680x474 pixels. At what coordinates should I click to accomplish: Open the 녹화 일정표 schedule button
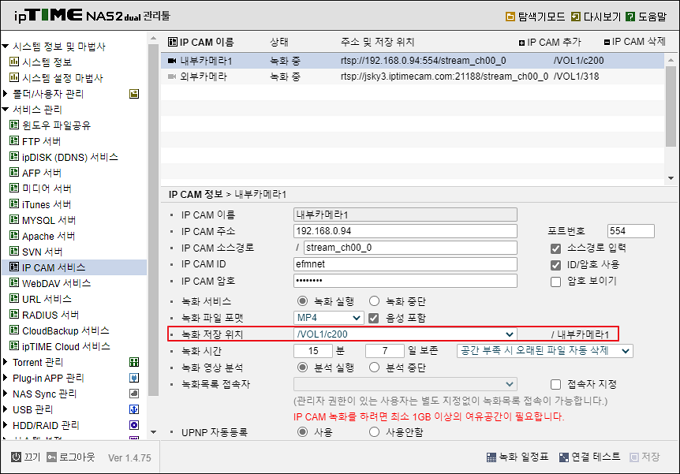click(x=517, y=457)
